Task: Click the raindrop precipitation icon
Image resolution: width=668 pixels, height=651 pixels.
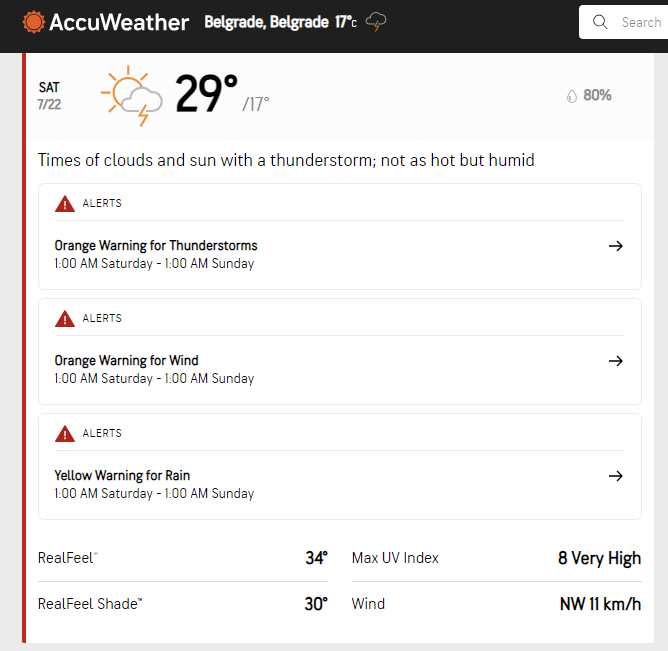Action: click(572, 96)
